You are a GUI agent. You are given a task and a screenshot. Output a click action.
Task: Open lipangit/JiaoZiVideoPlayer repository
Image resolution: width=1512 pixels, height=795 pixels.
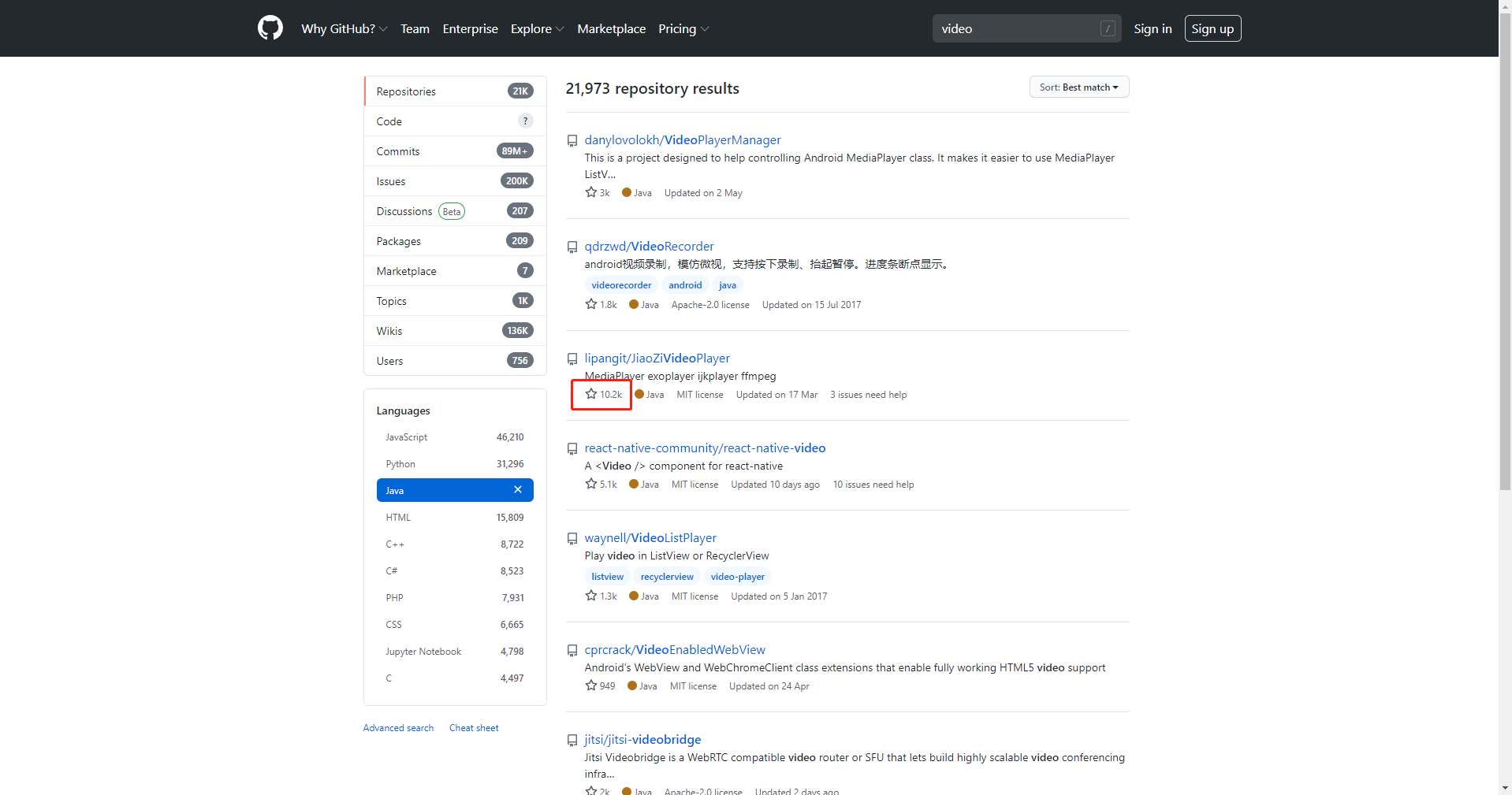point(657,358)
